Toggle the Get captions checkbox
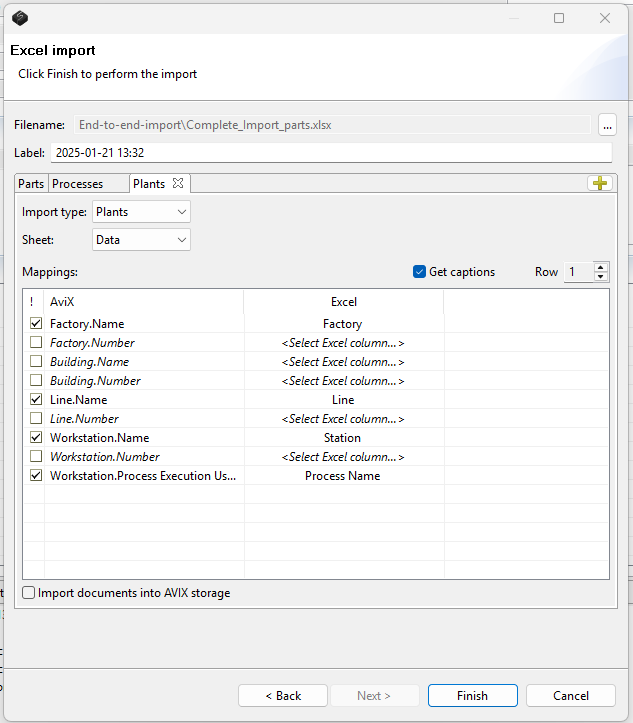This screenshot has height=723, width=633. tap(420, 272)
